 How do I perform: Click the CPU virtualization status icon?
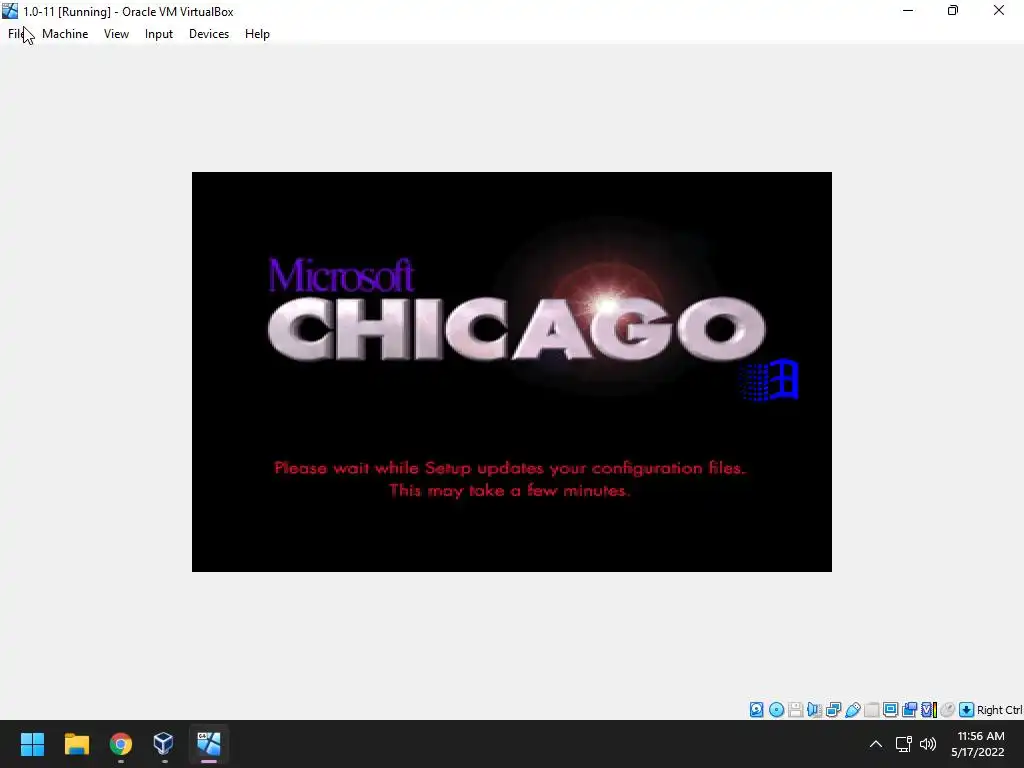pos(929,710)
